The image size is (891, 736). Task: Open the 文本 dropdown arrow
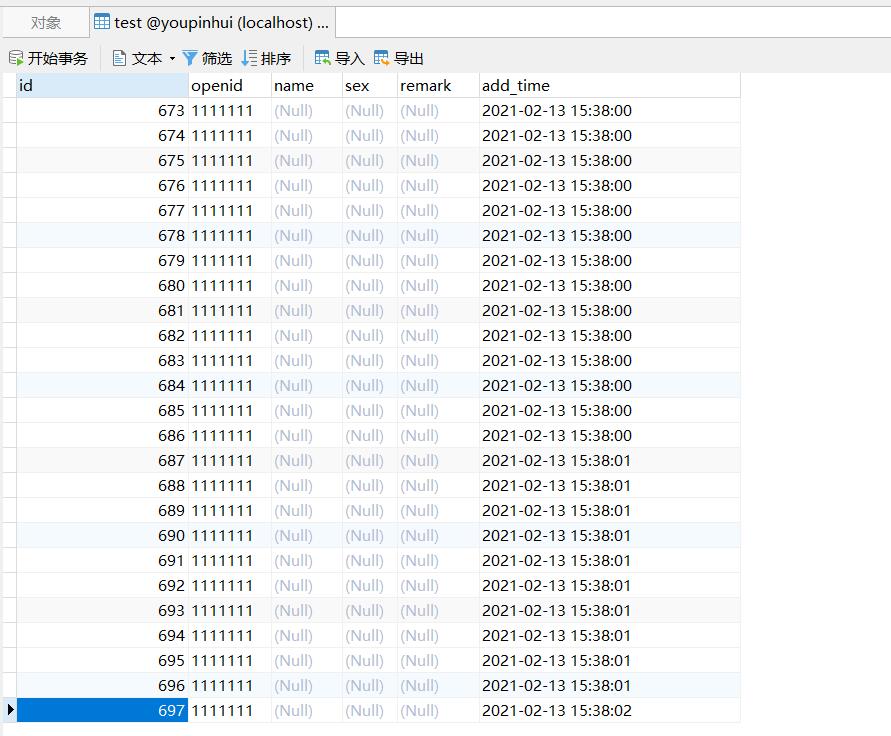coord(172,59)
